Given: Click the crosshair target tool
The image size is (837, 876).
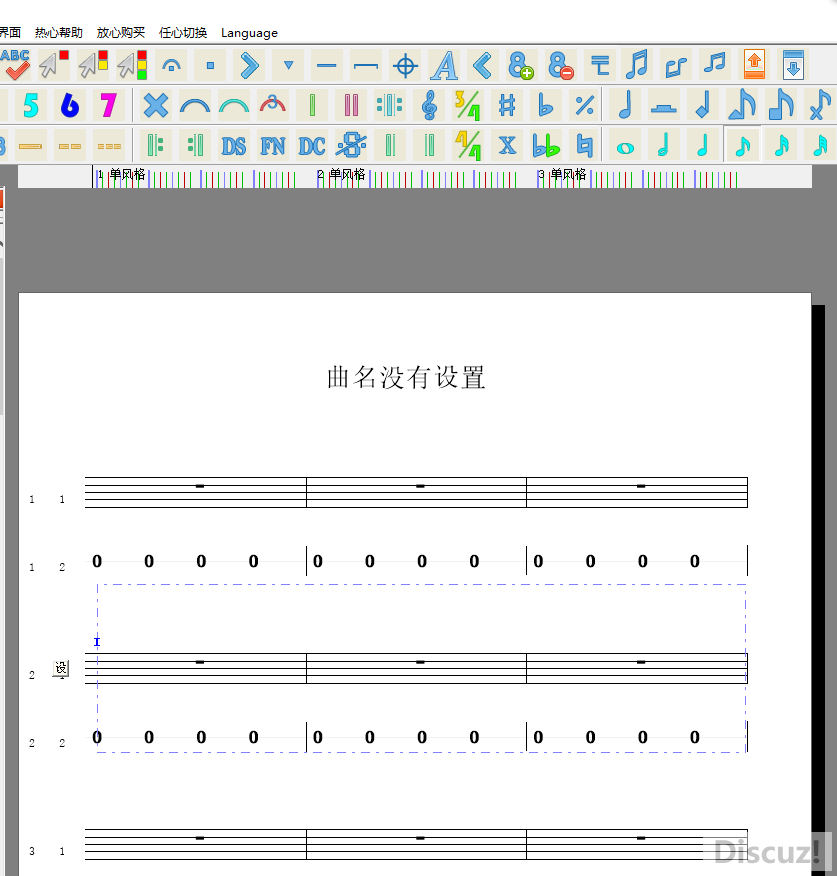Looking at the screenshot, I should pos(405,65).
